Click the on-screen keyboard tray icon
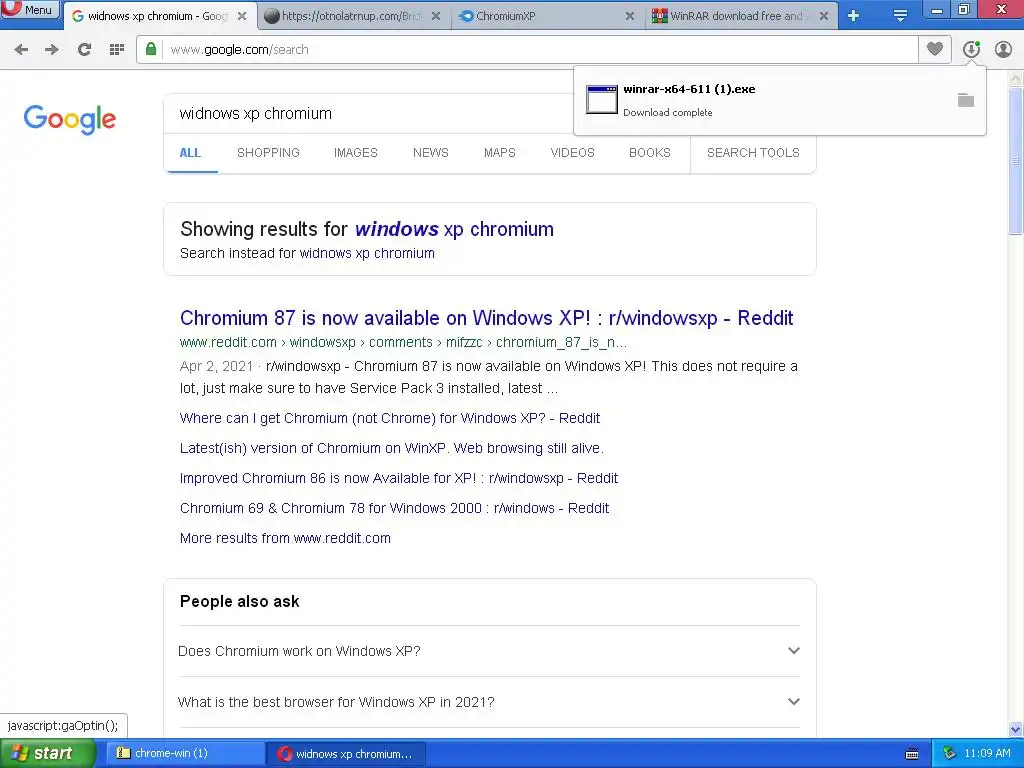 pyautogui.click(x=912, y=754)
